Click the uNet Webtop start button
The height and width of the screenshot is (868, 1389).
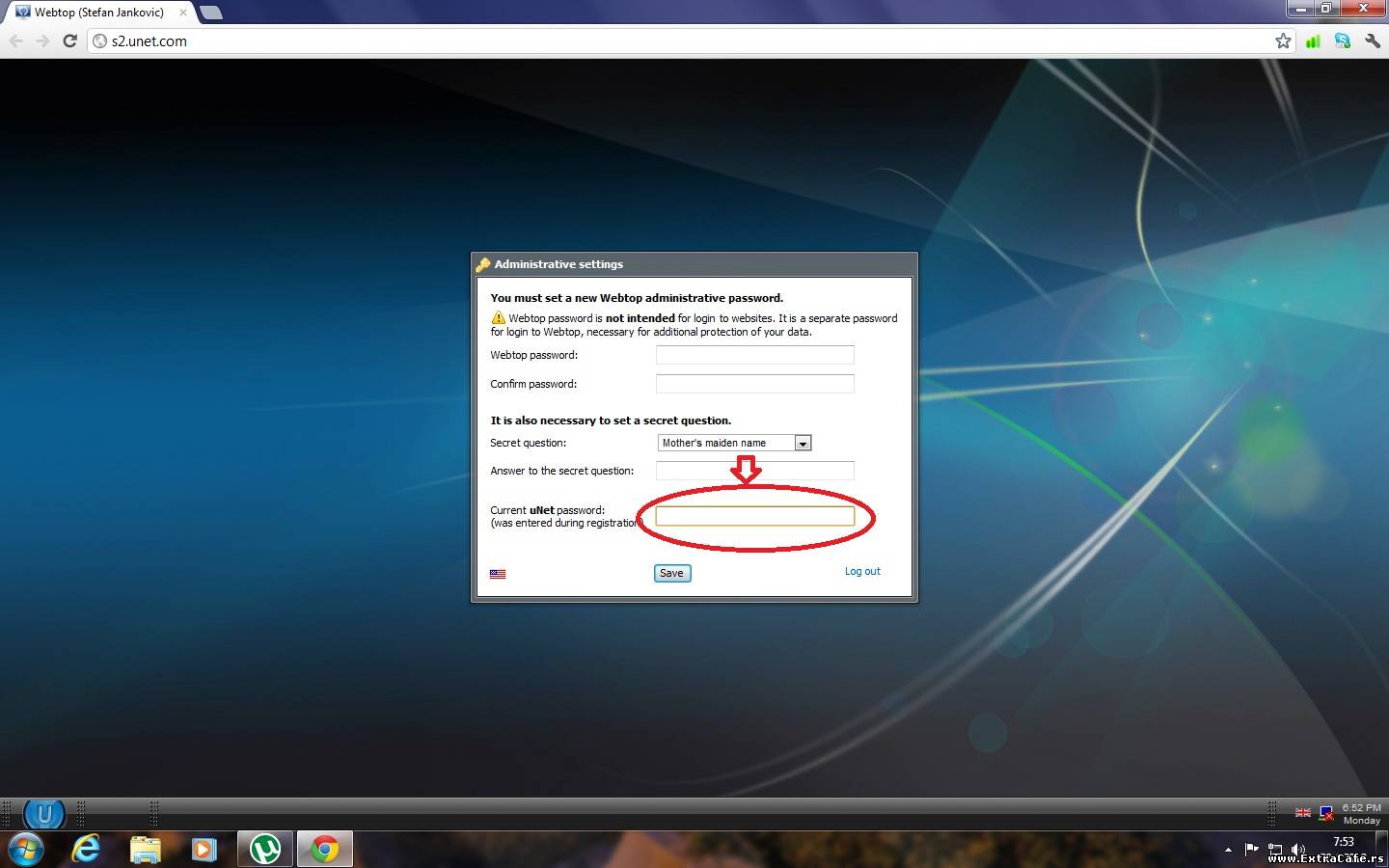43,814
